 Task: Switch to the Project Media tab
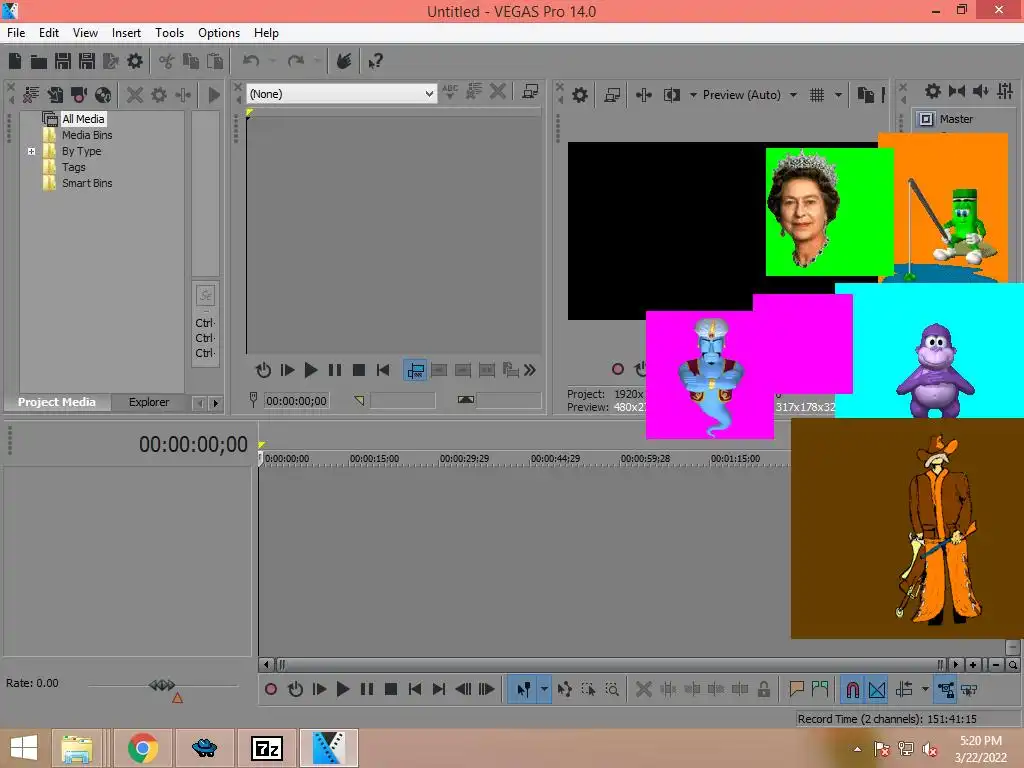click(x=57, y=402)
